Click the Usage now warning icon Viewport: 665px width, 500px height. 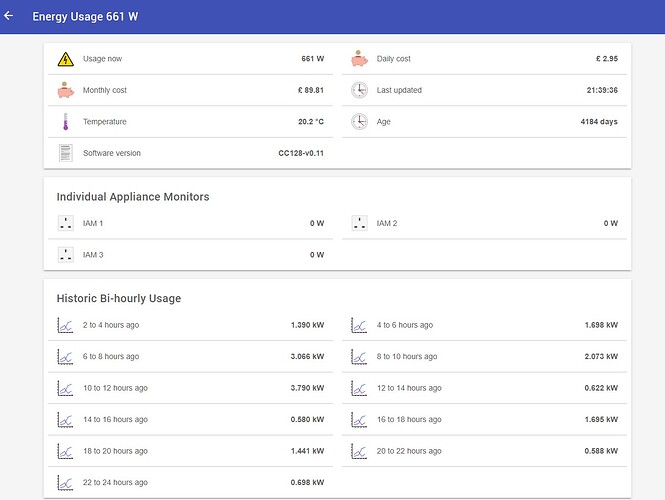pyautogui.click(x=66, y=59)
